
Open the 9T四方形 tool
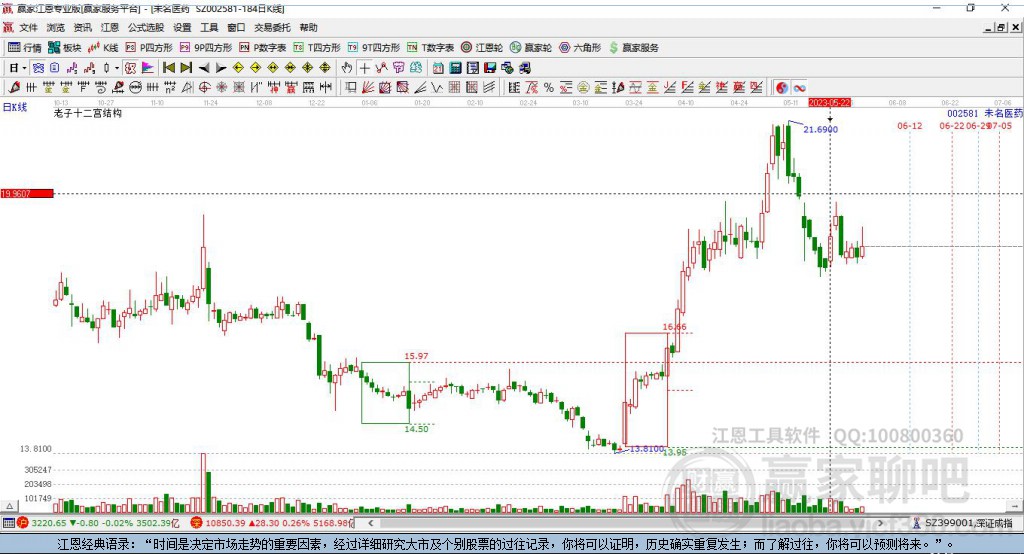click(x=374, y=48)
